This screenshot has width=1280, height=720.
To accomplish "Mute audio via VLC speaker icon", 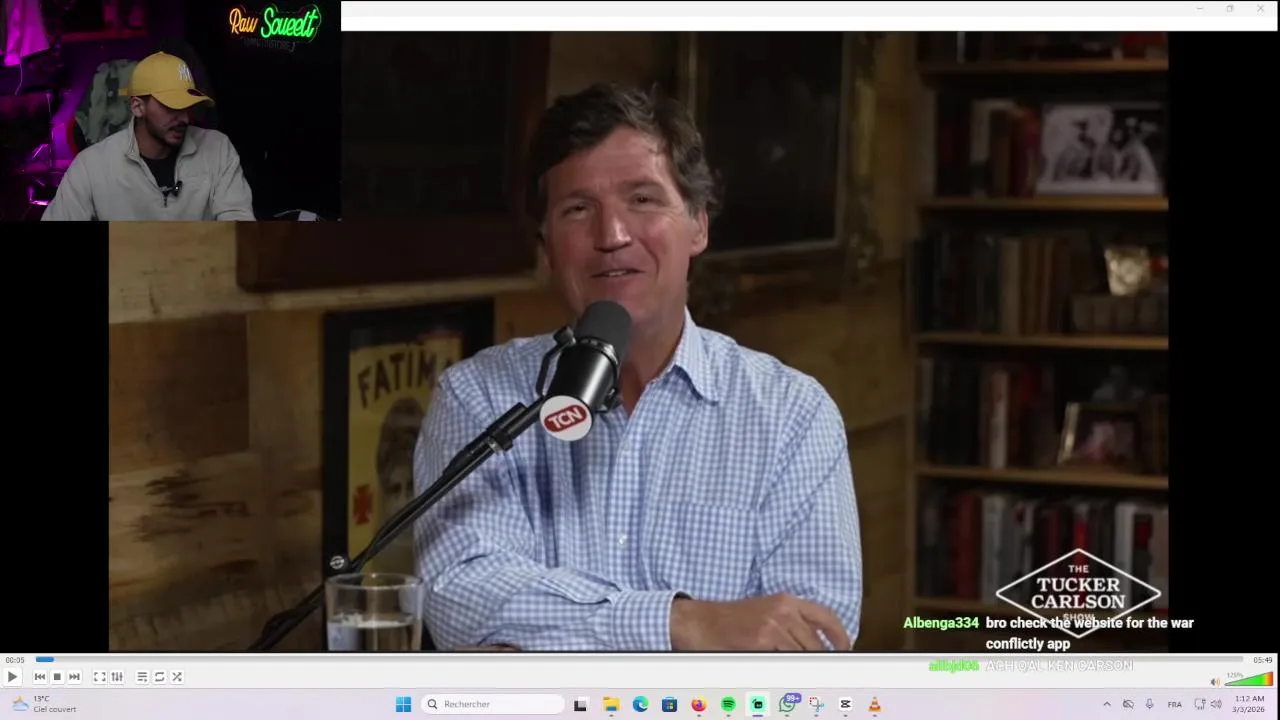I will 1215,682.
